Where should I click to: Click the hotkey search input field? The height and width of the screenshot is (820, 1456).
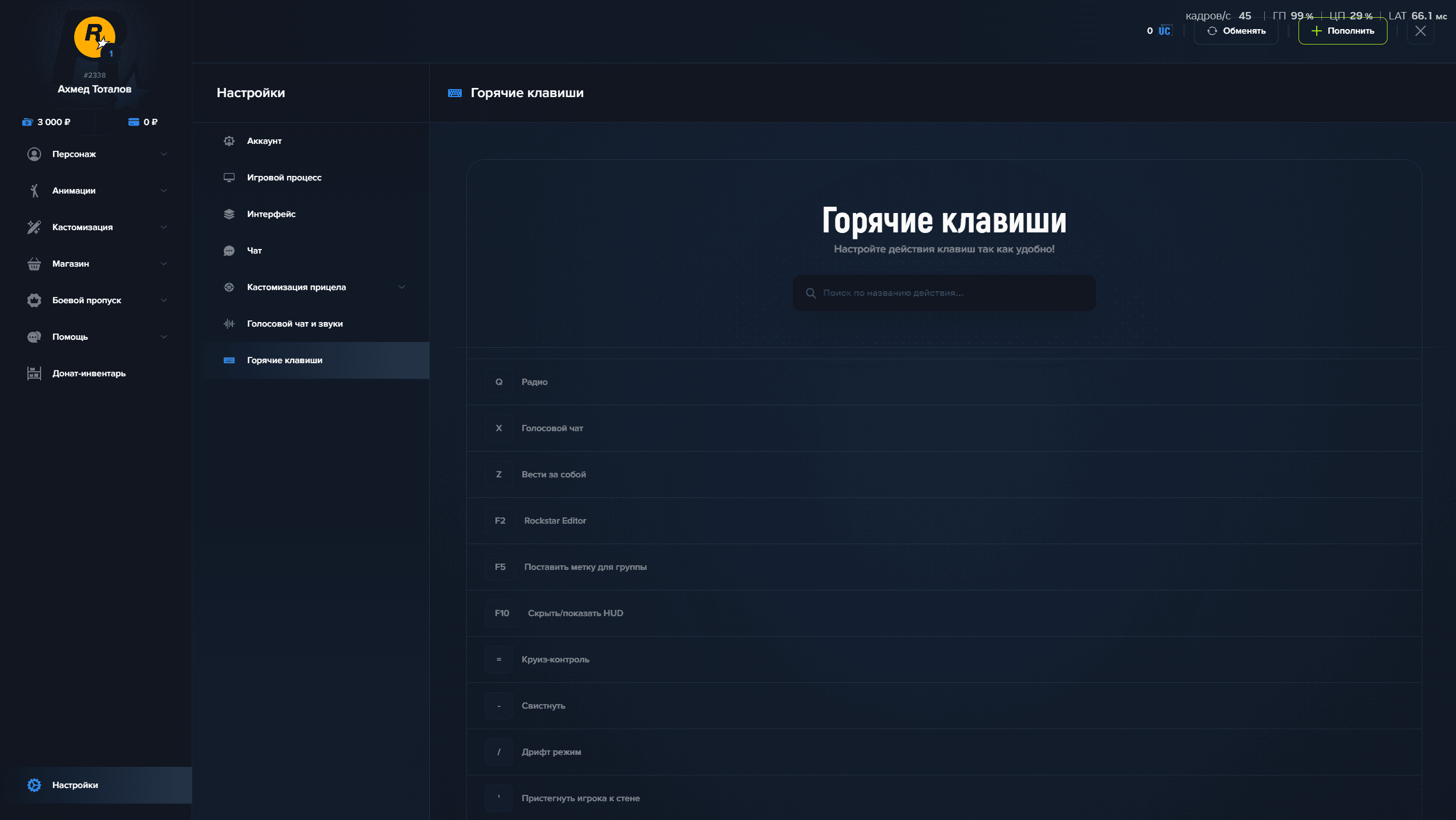[x=944, y=293]
